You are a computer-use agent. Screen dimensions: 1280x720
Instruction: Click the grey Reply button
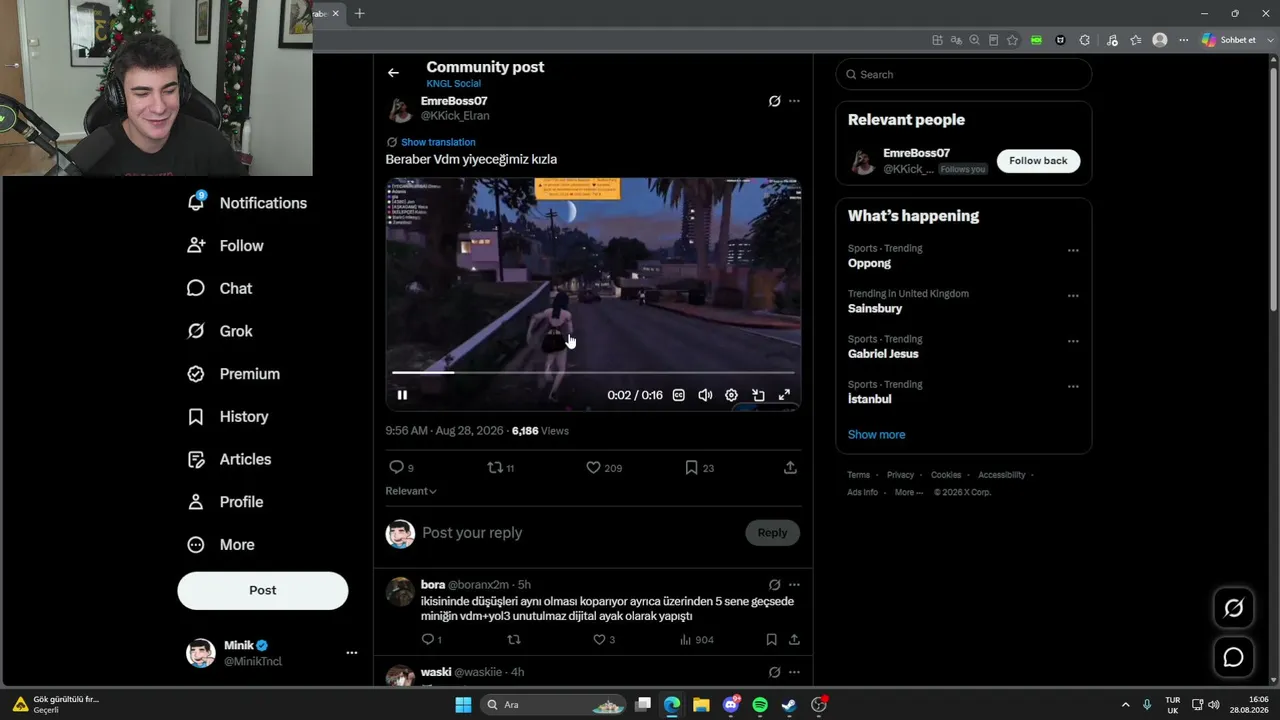click(x=772, y=533)
